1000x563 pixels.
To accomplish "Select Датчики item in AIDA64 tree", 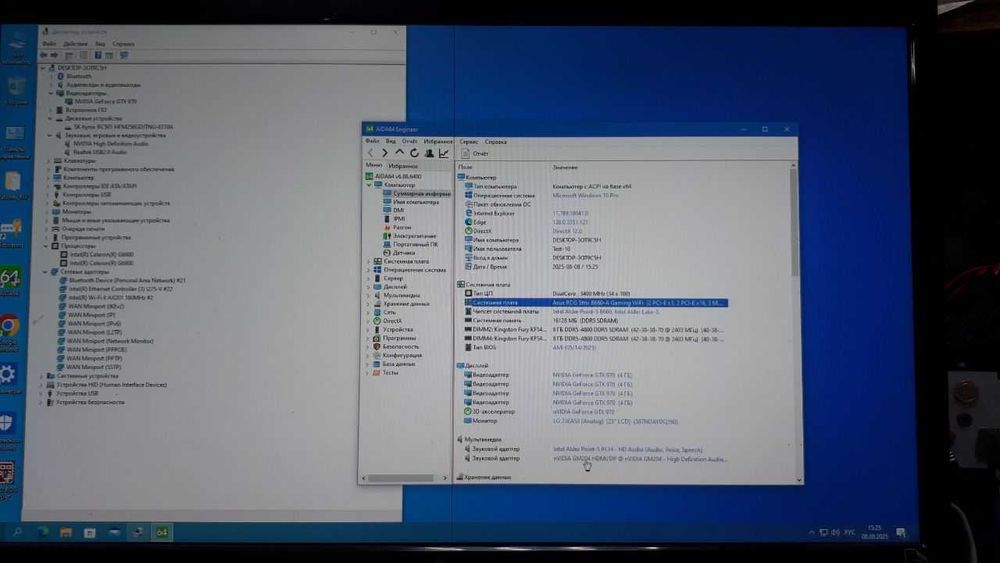I will click(x=399, y=253).
